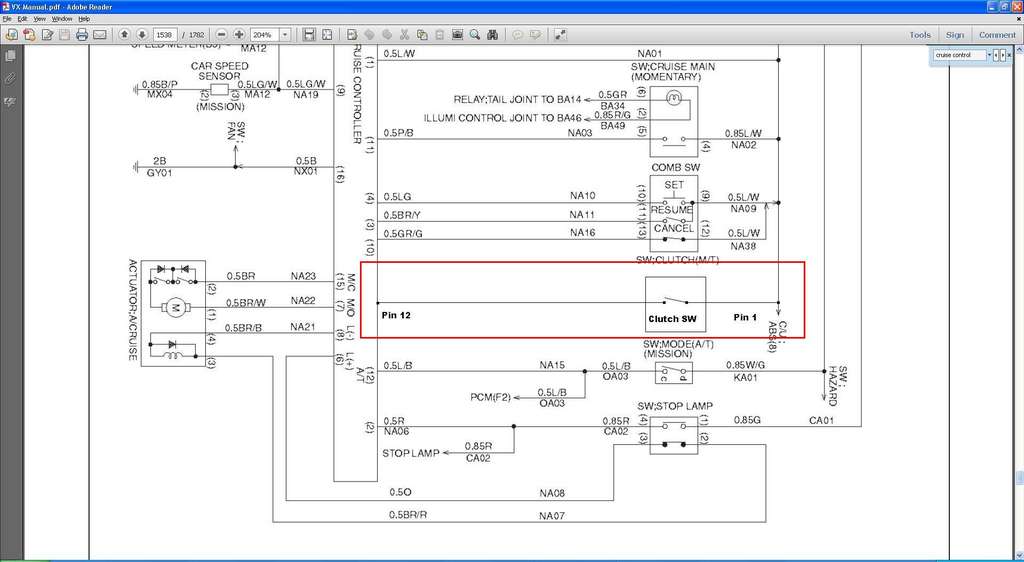This screenshot has width=1024, height=562.
Task: Click the fit width scrolling mode icon
Action: [310, 35]
